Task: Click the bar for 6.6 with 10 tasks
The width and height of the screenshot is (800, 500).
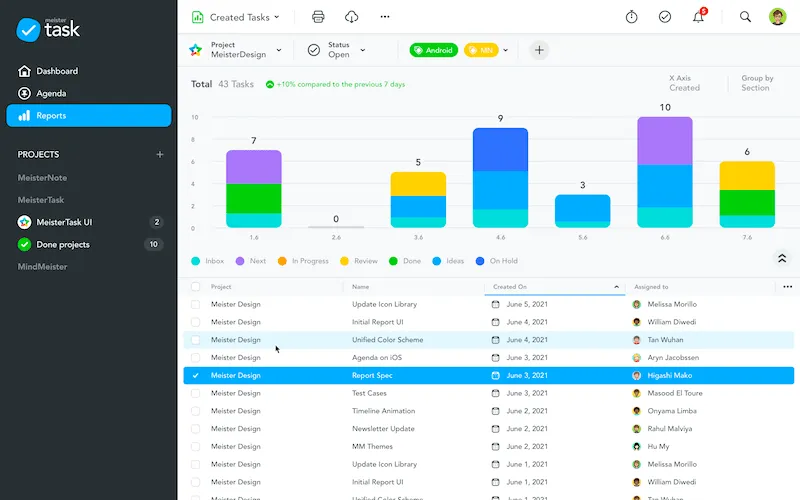Action: click(665, 172)
